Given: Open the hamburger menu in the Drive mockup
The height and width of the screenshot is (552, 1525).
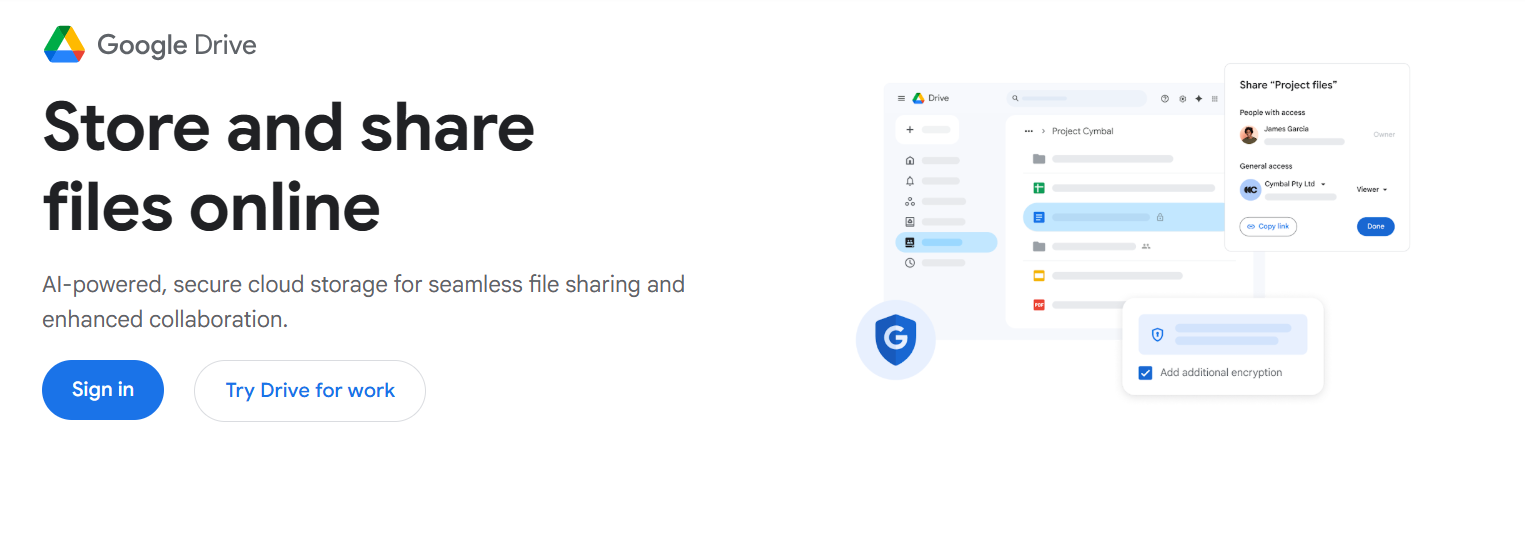Looking at the screenshot, I should pos(901,98).
